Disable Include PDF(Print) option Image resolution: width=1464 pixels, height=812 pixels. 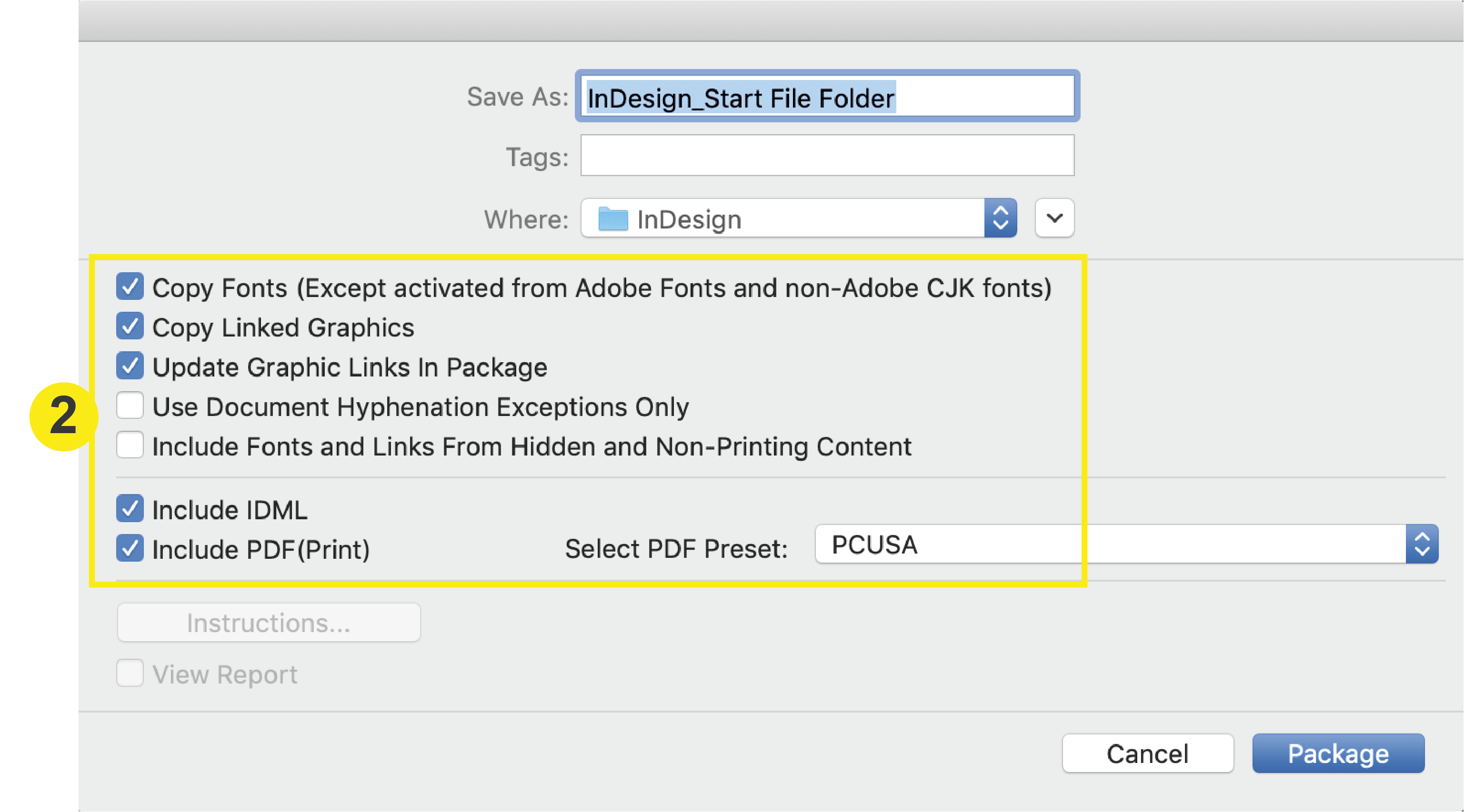point(130,548)
